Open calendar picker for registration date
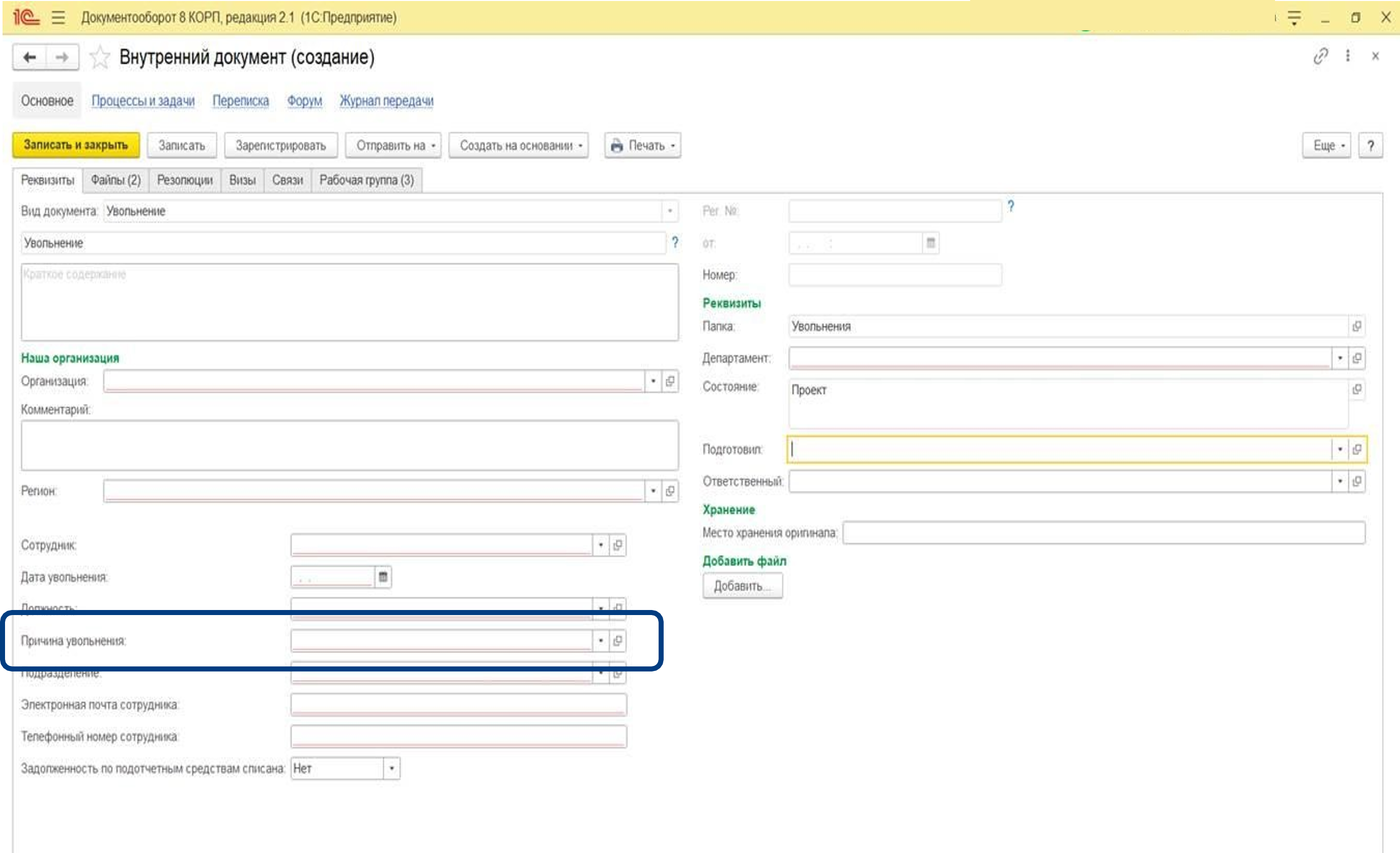Image resolution: width=1400 pixels, height=853 pixels. click(x=931, y=243)
